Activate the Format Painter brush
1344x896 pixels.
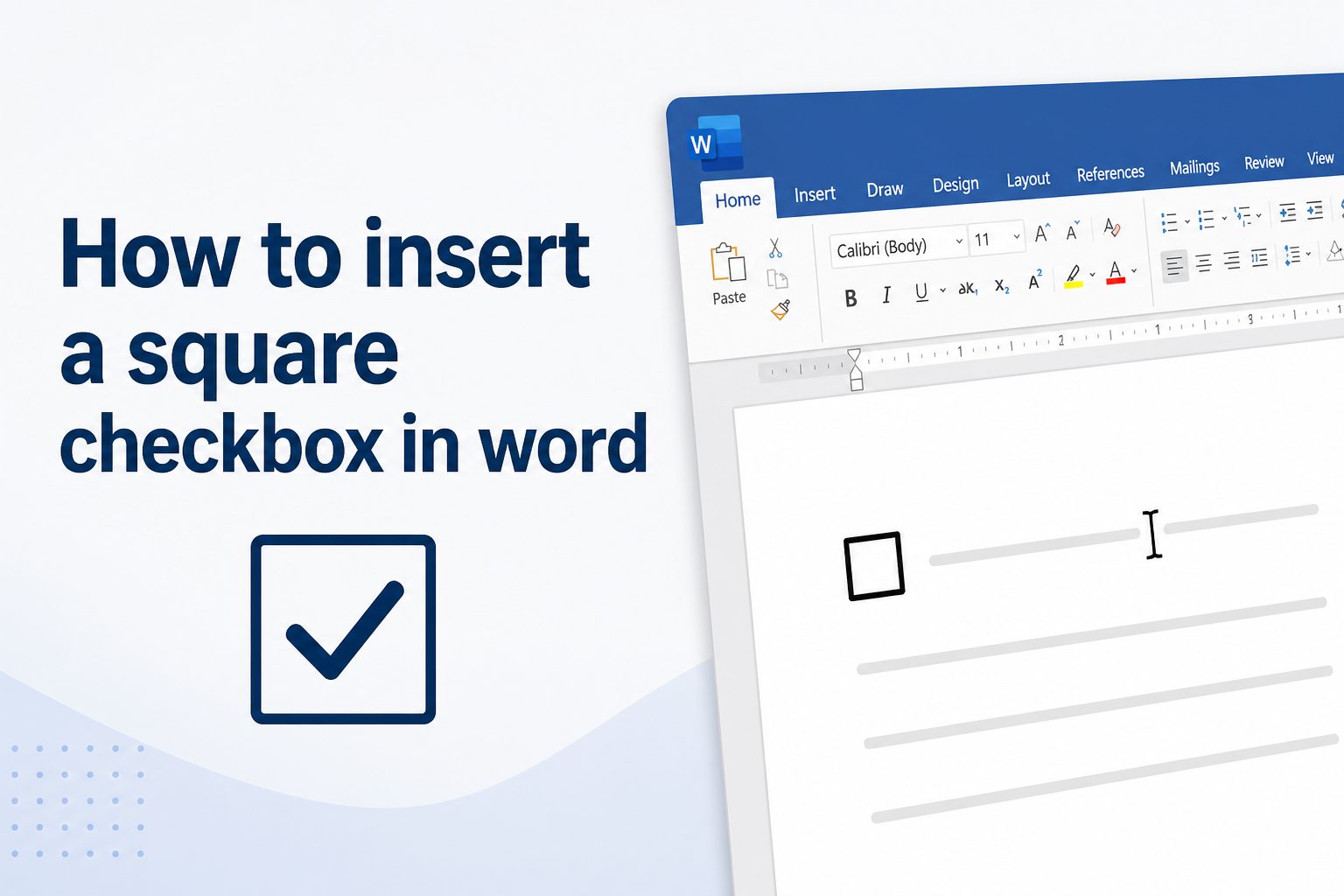click(780, 309)
